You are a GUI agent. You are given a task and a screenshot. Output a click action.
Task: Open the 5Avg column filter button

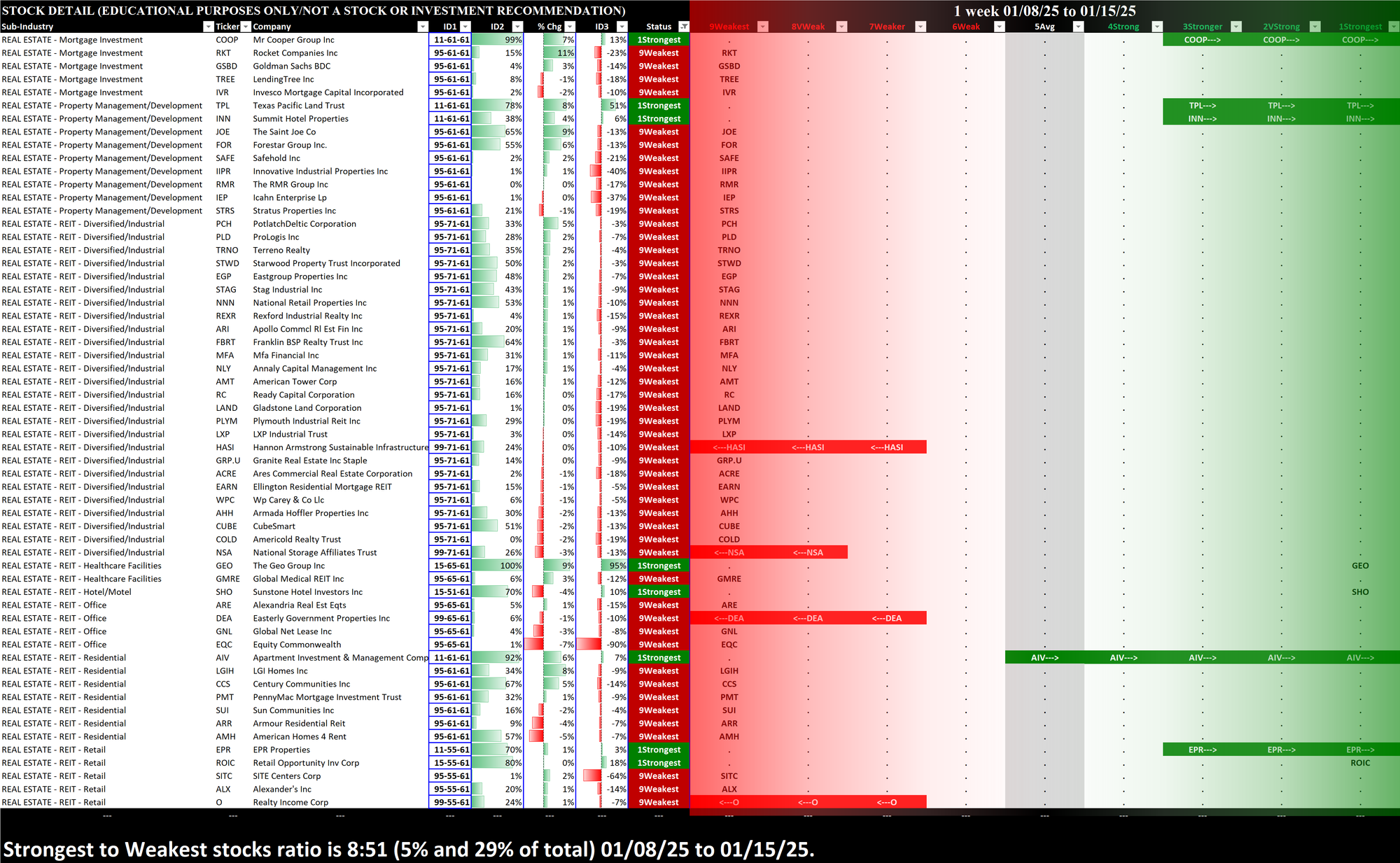point(1078,27)
